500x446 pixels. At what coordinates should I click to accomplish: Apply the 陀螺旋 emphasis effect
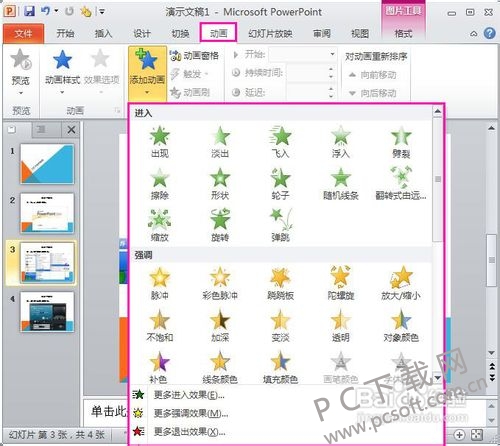[340, 284]
